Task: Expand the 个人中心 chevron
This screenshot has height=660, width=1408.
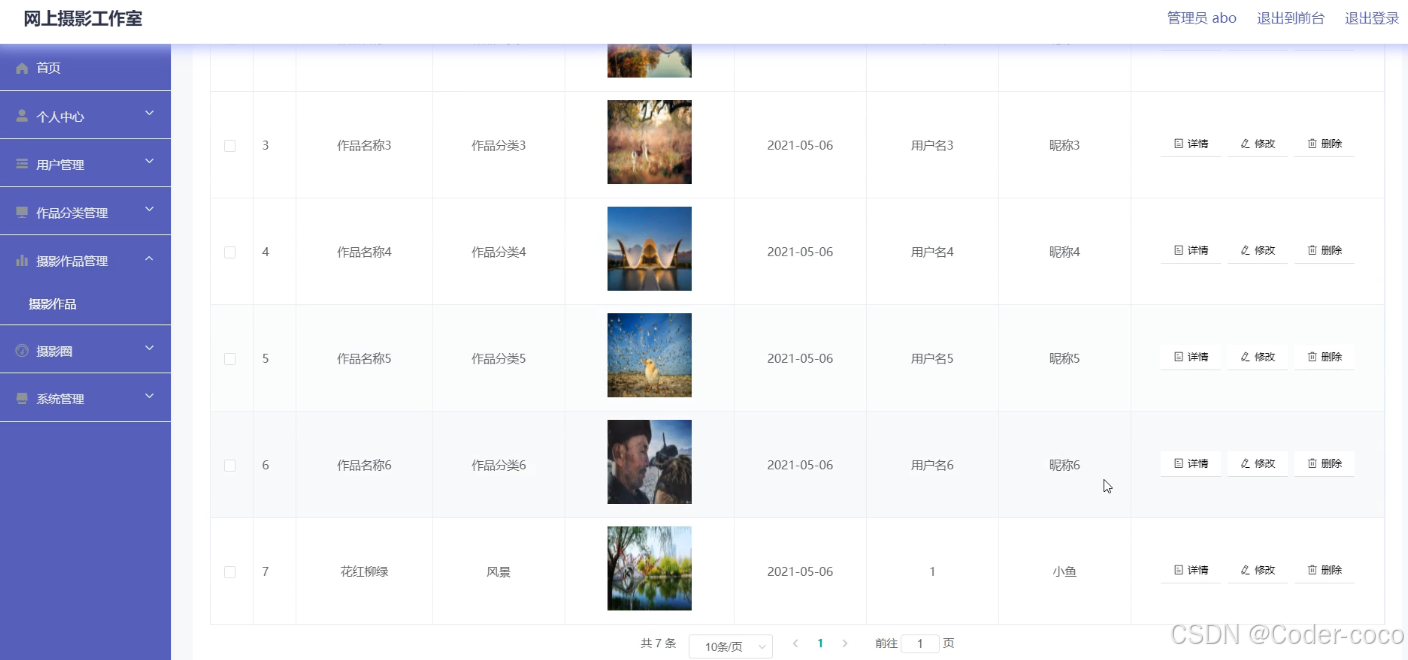Action: click(149, 114)
